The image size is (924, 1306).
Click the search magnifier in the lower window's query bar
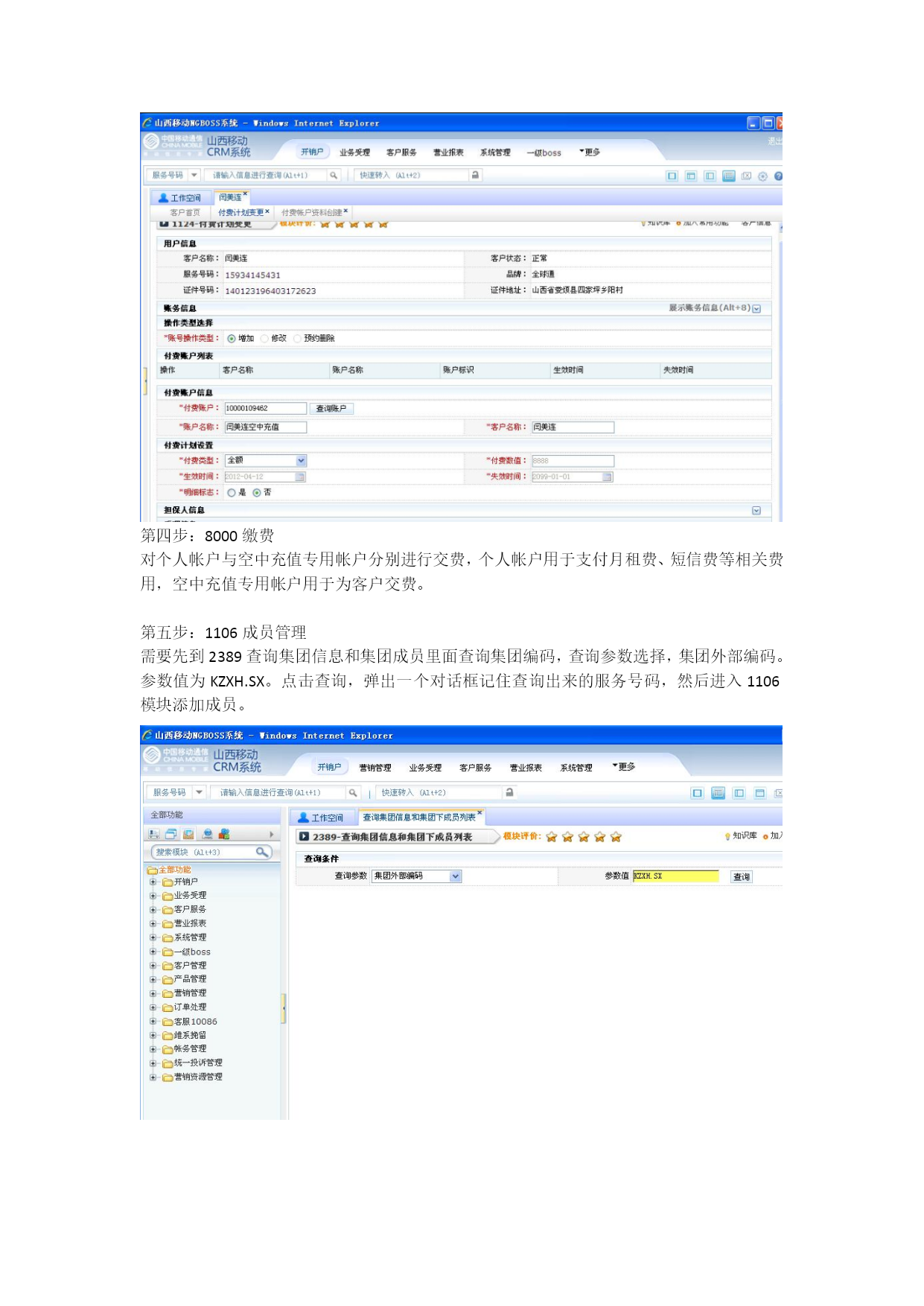click(353, 792)
